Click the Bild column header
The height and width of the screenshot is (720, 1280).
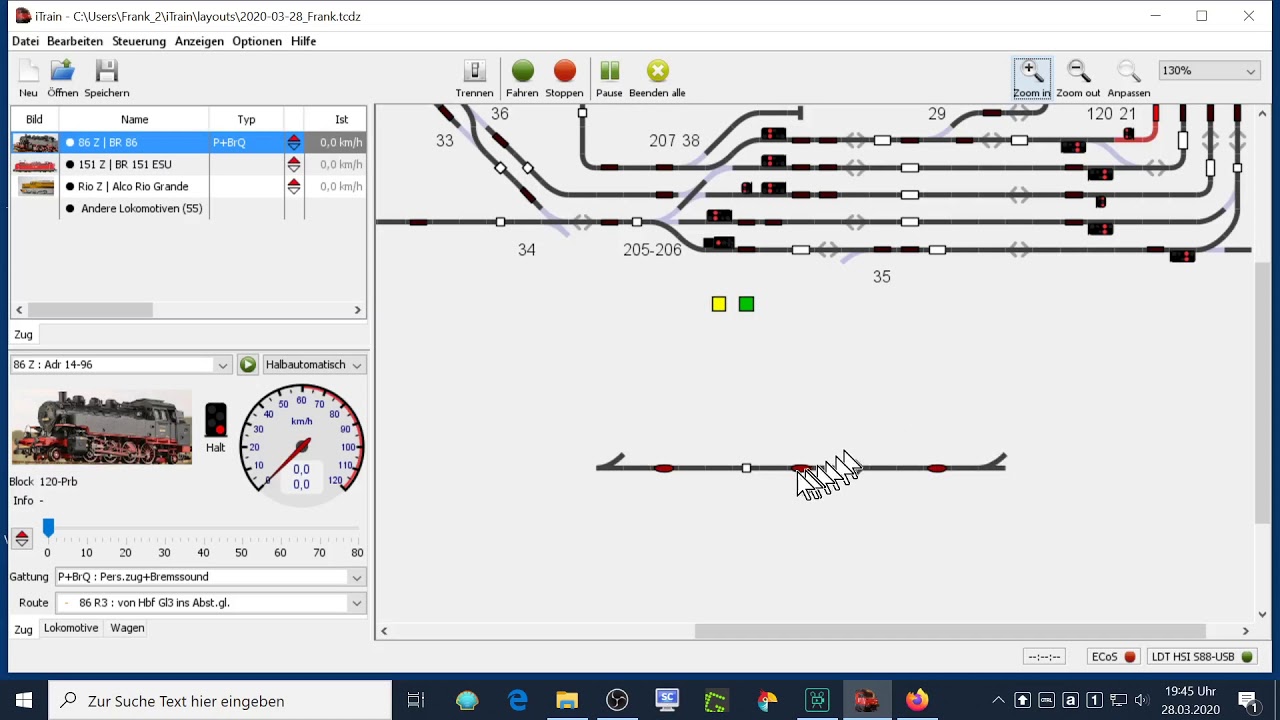(34, 119)
